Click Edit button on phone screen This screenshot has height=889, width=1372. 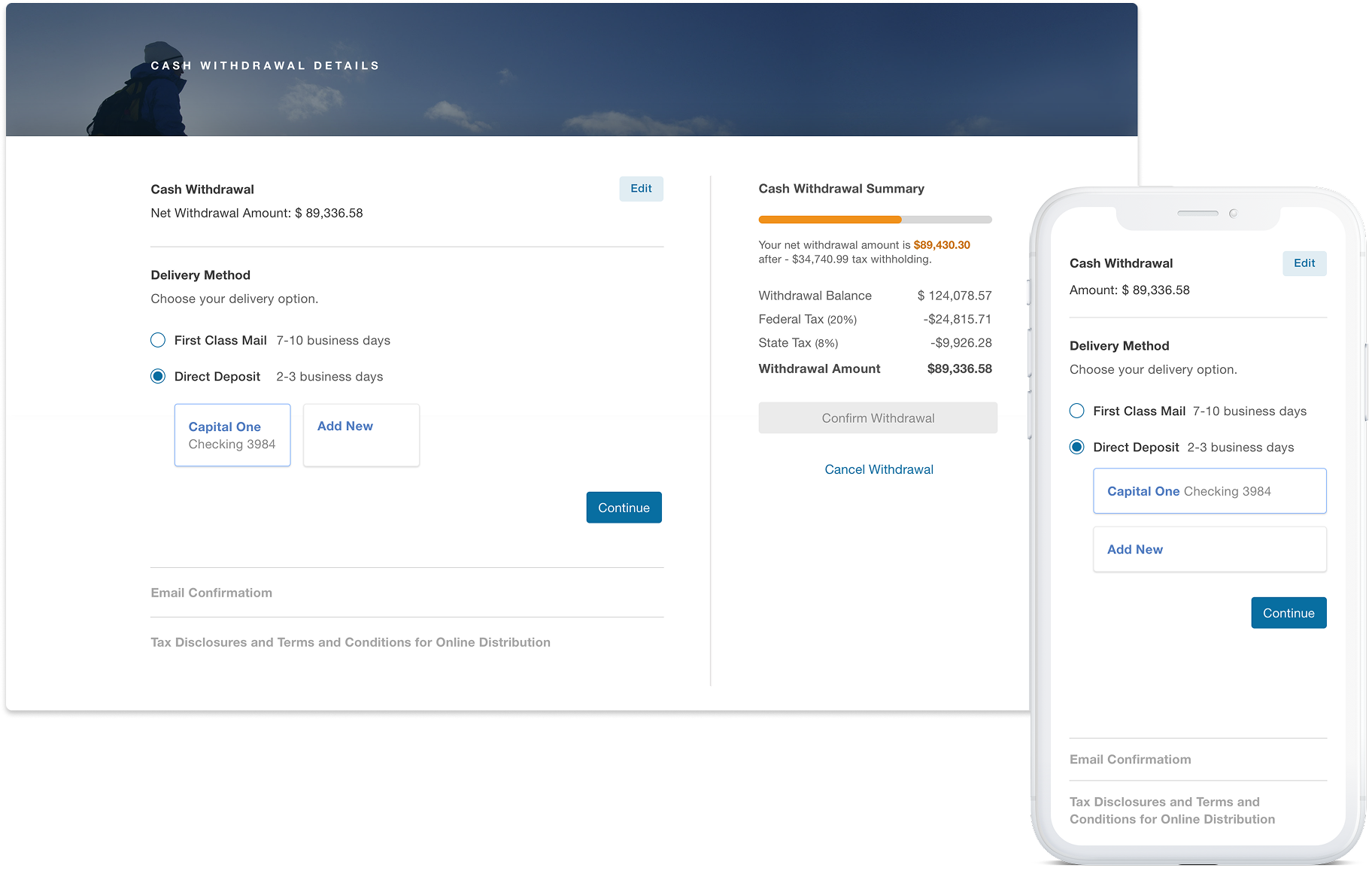click(1304, 263)
